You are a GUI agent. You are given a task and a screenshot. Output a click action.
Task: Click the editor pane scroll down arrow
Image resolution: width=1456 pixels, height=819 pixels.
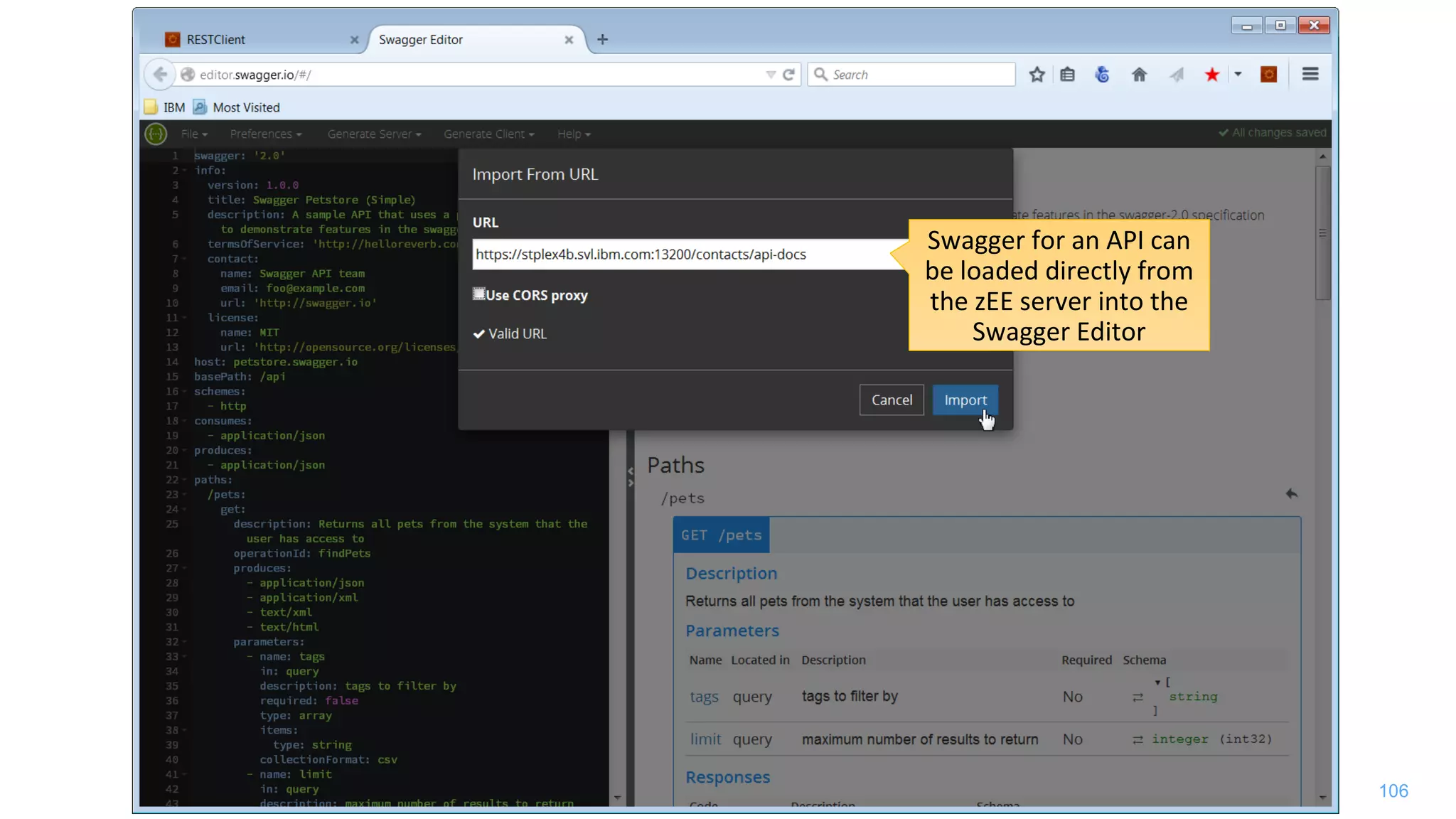click(x=617, y=798)
